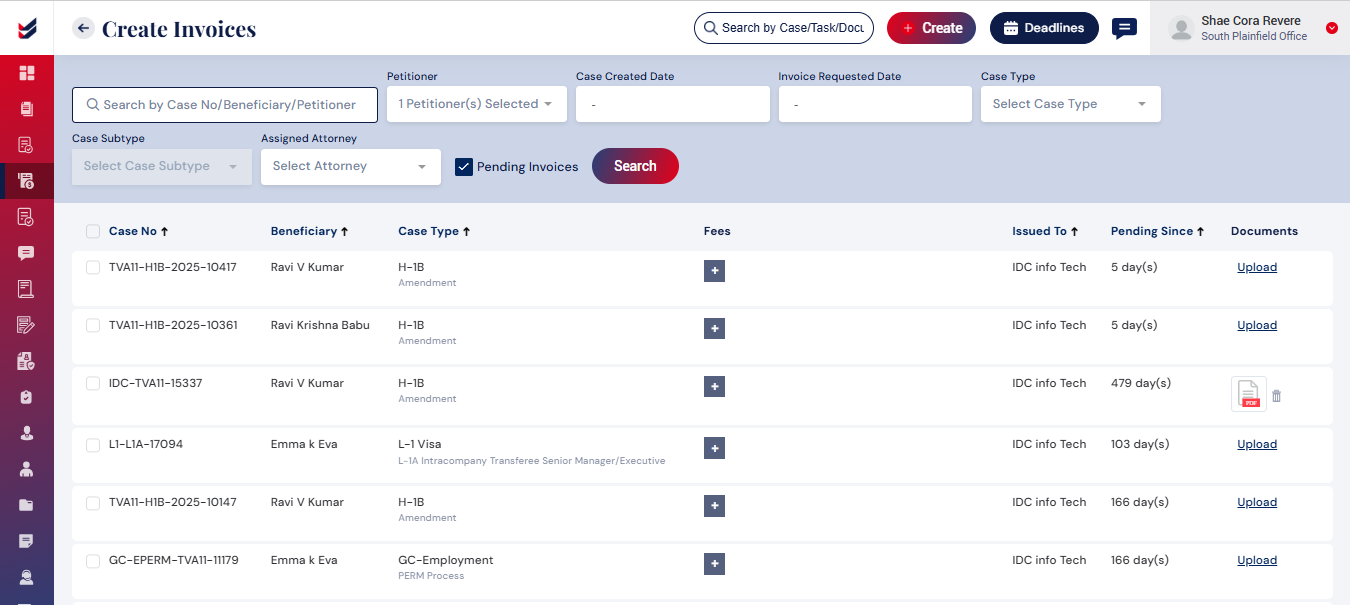Click the back arrow beside Create Invoices
Image resolution: width=1350 pixels, height=605 pixels.
click(83, 28)
